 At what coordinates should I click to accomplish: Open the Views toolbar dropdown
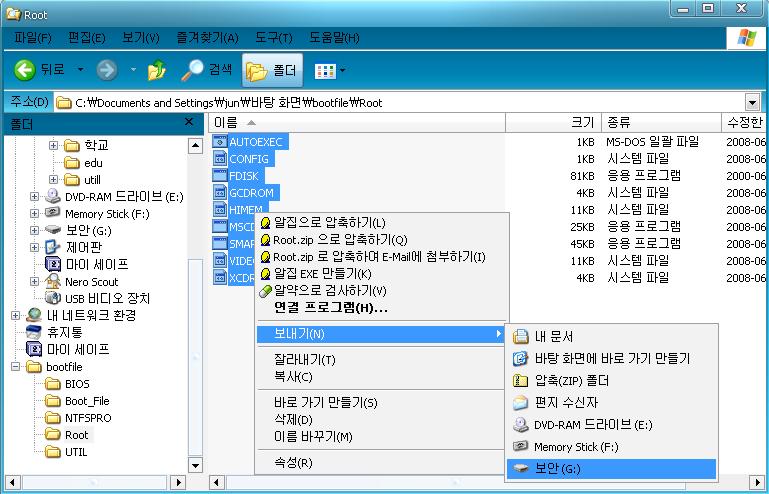tap(330, 70)
